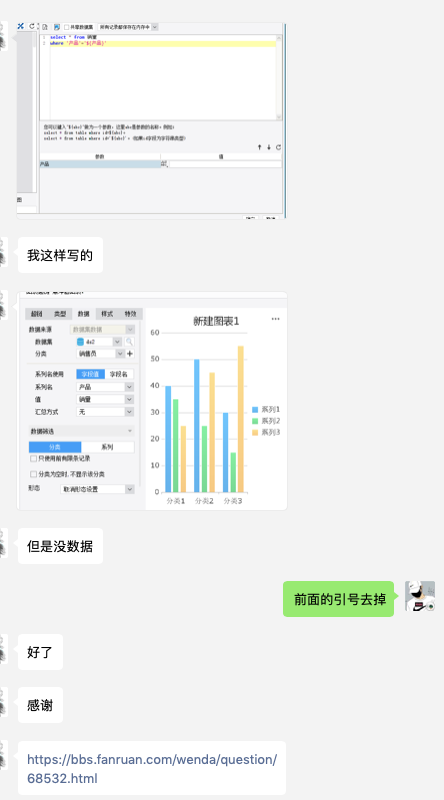Click the magnifier icon next to dataset ds2
The width and height of the screenshot is (444, 800).
[130, 342]
